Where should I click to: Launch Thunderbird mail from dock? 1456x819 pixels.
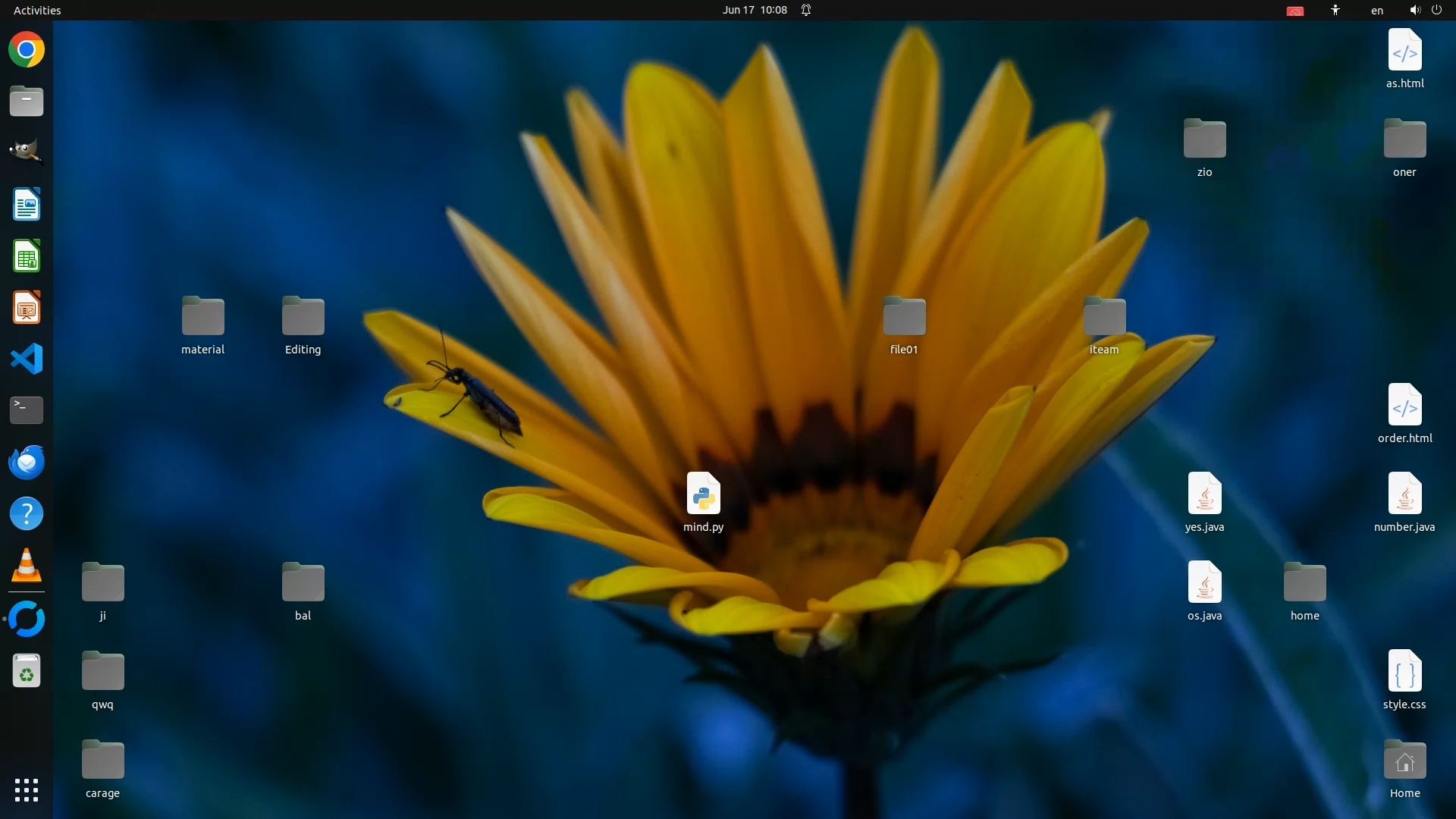coord(27,462)
